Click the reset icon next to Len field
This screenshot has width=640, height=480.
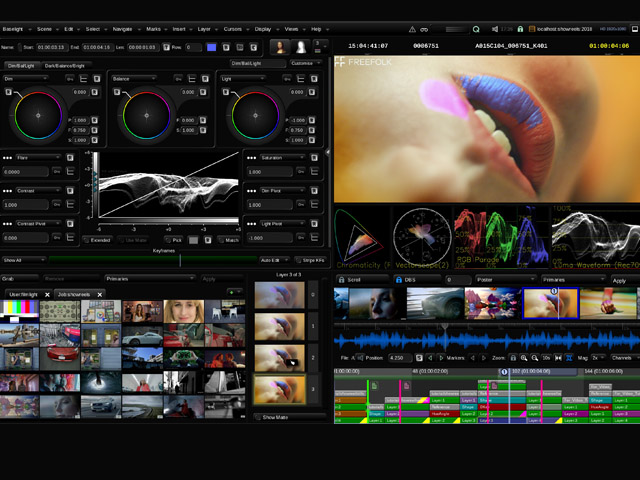click(166, 47)
